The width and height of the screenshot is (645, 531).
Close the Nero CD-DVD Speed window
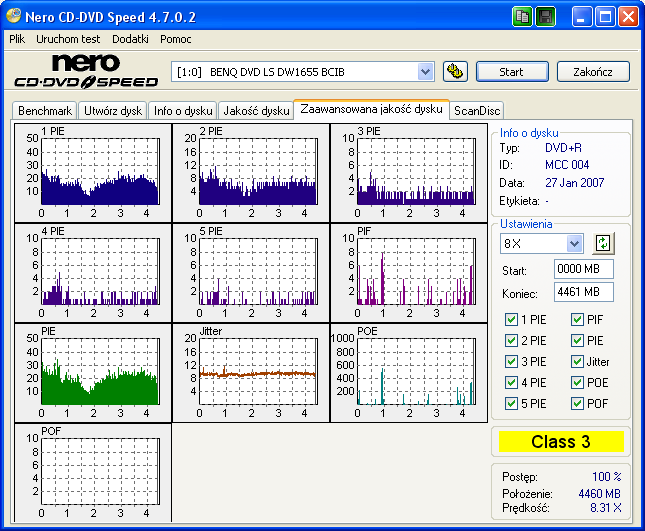pyautogui.click(x=628, y=17)
